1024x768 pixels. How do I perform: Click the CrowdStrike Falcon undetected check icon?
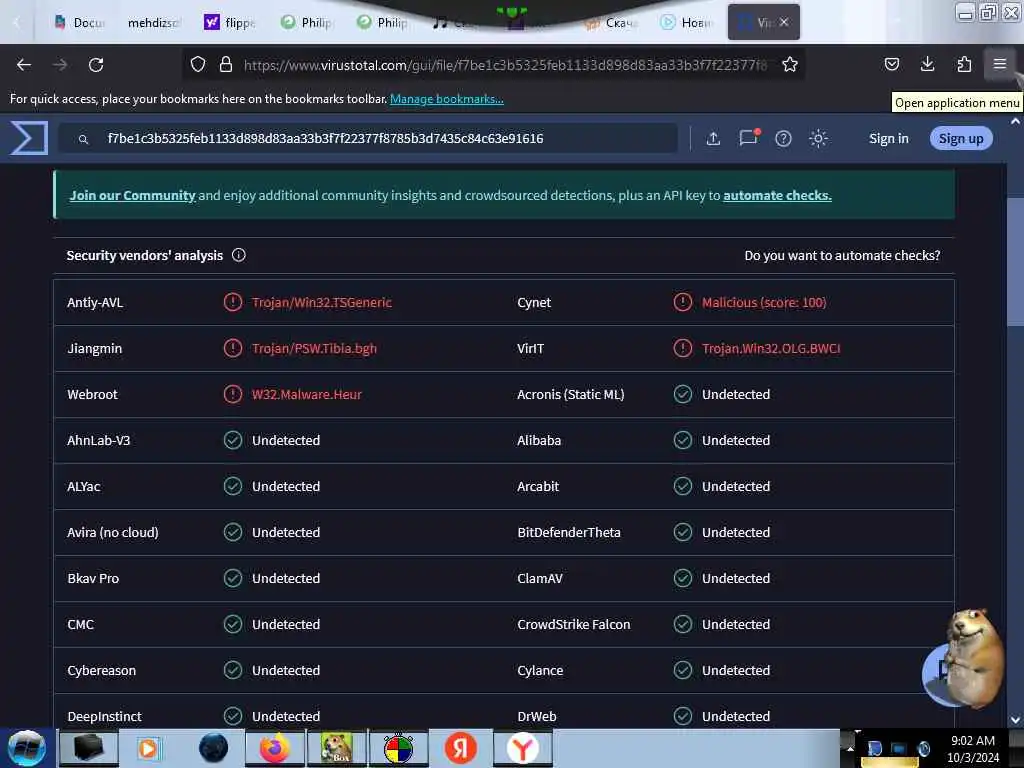point(682,624)
